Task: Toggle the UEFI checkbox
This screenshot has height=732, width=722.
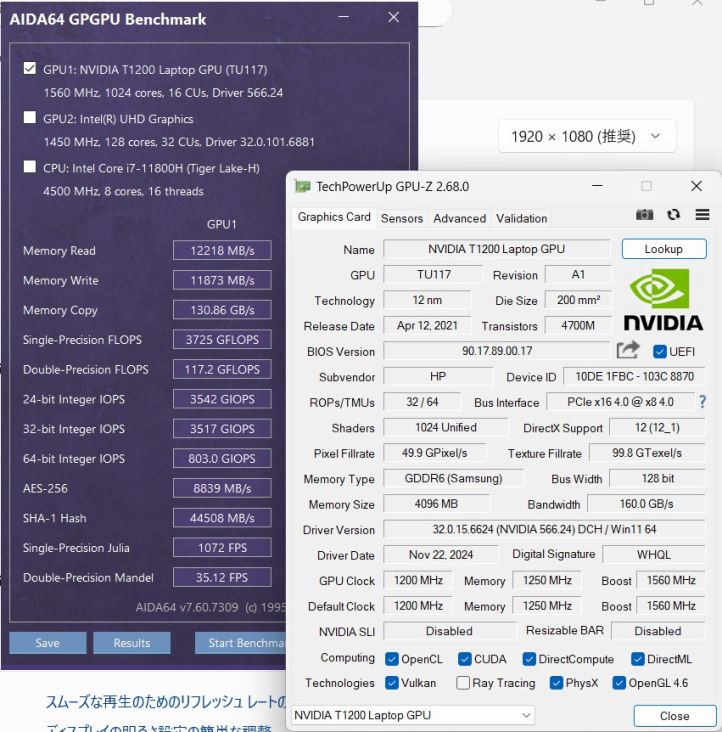Action: click(659, 352)
